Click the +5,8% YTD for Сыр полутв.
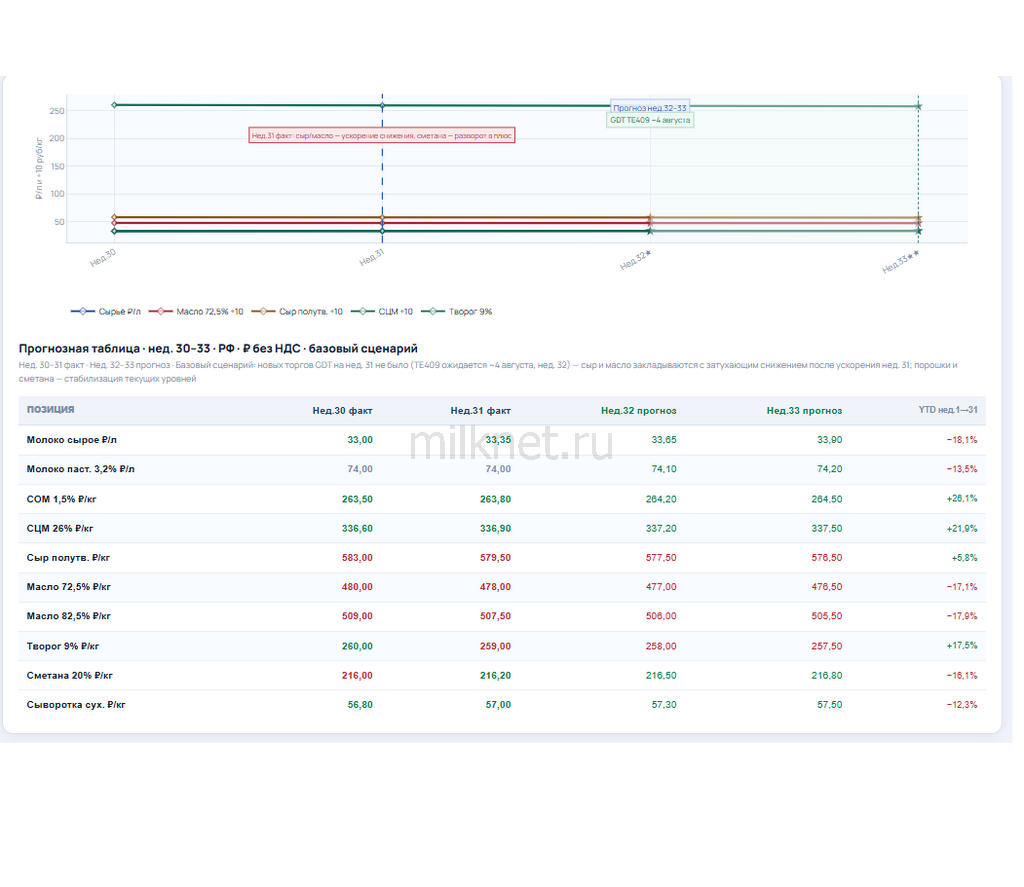 coord(965,558)
